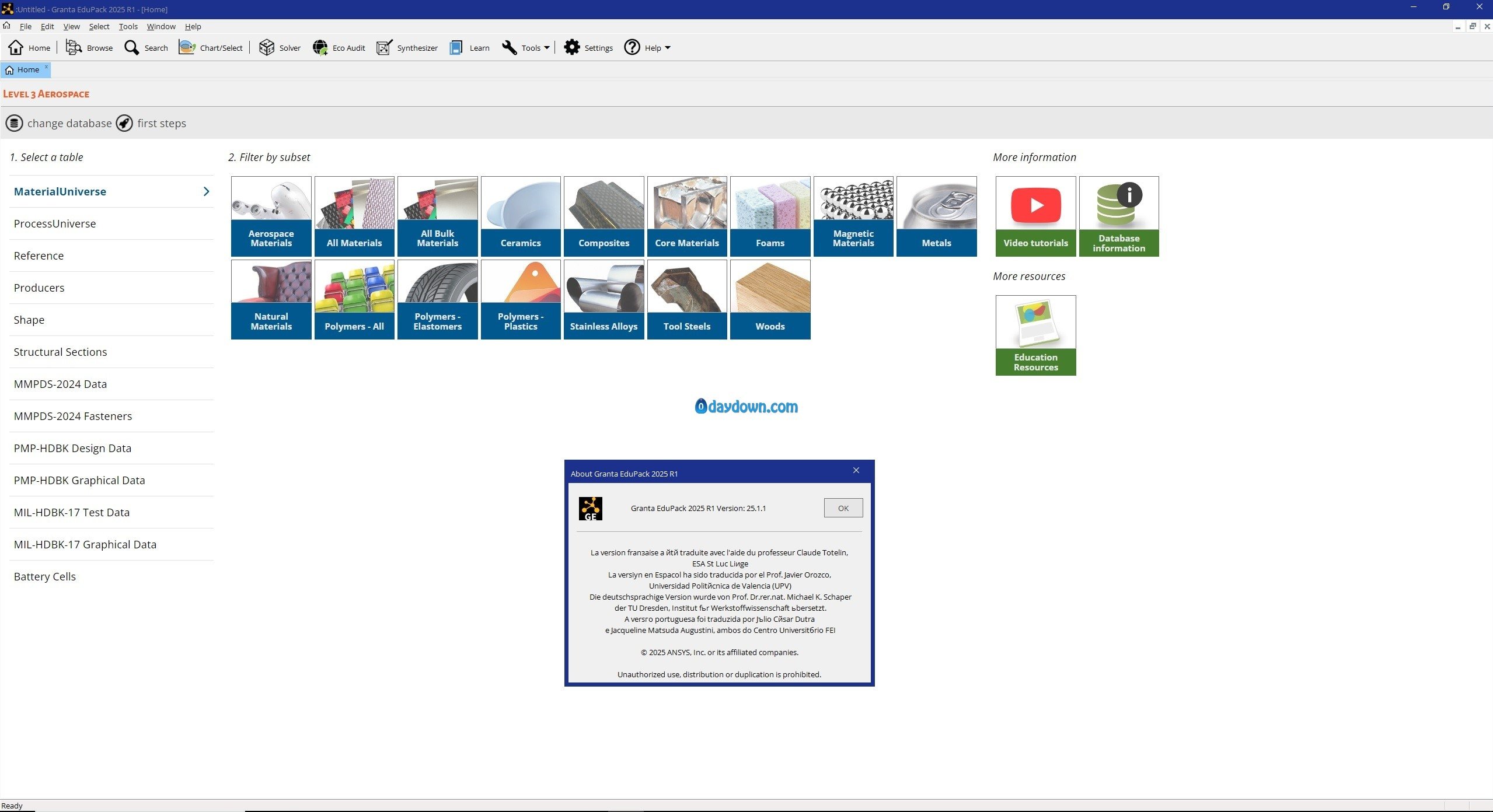Close the Home tab
The width and height of the screenshot is (1493, 812).
pyautogui.click(x=47, y=67)
